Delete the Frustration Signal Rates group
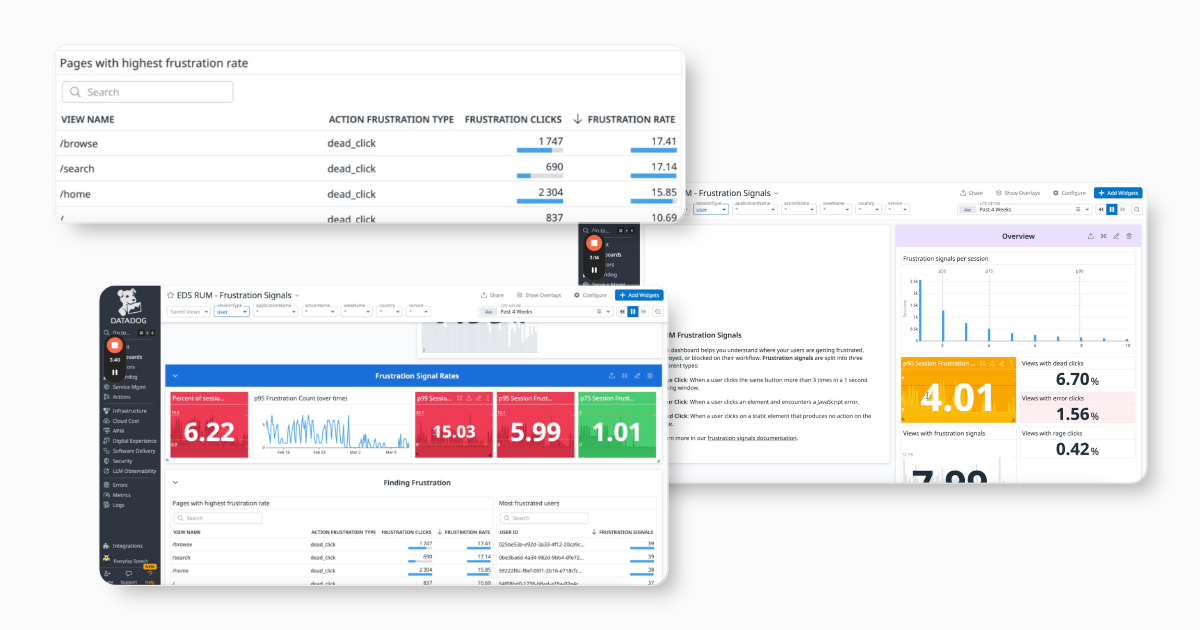The image size is (1200, 630). 650,376
